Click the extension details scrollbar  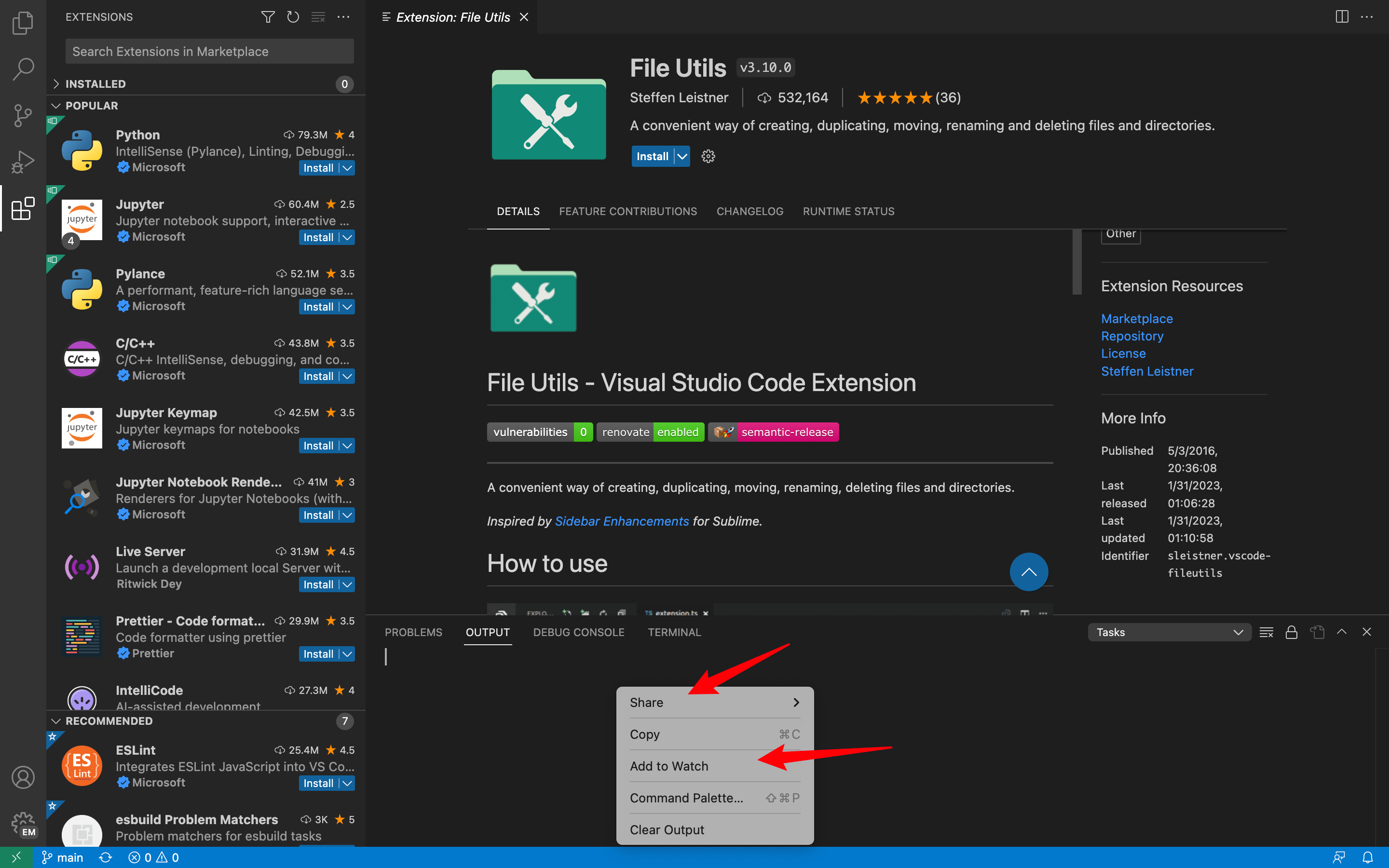tap(1077, 262)
